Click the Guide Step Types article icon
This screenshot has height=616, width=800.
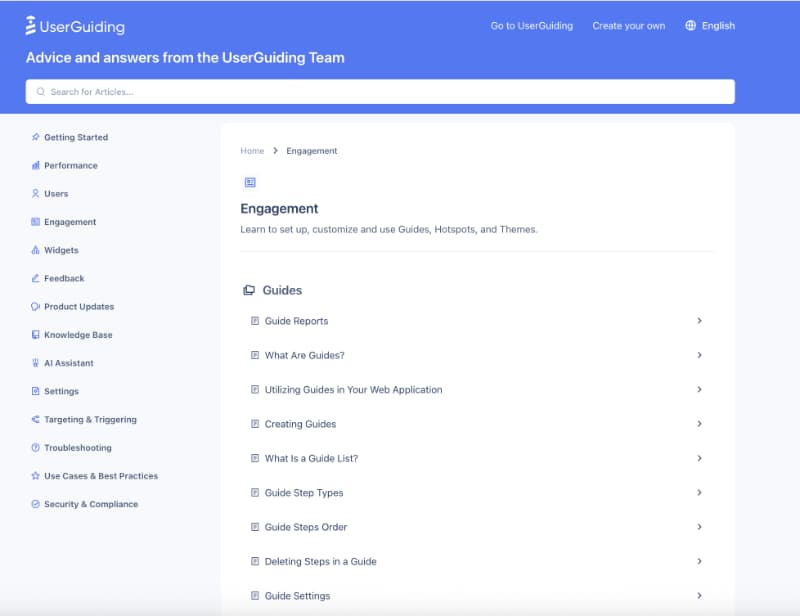tap(255, 492)
